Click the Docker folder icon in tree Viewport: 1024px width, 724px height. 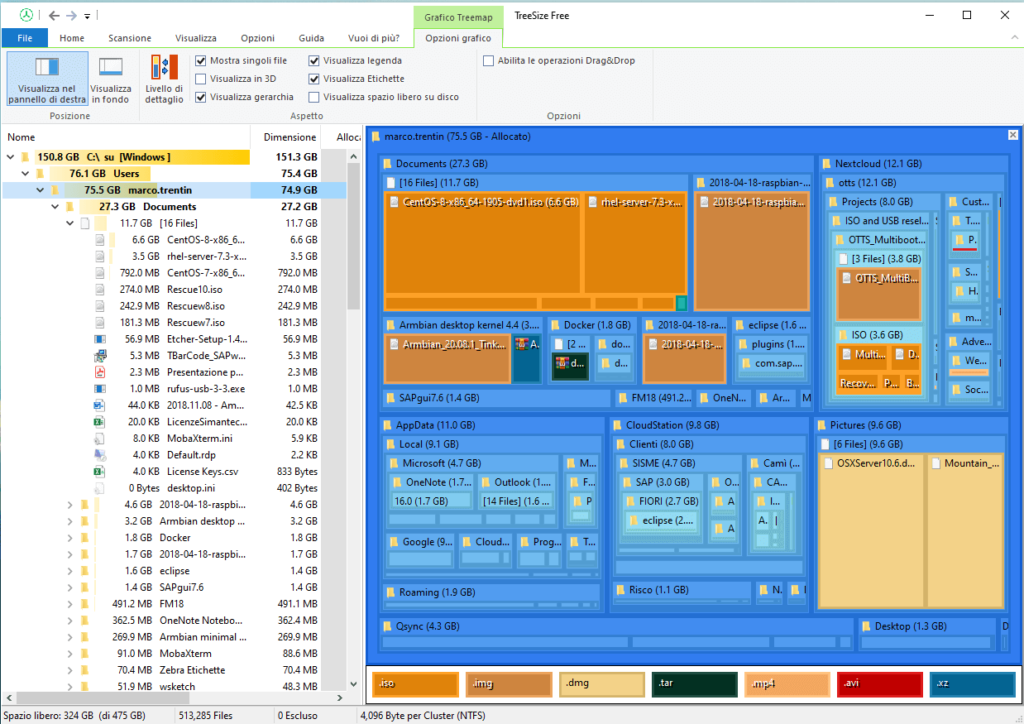coord(85,538)
